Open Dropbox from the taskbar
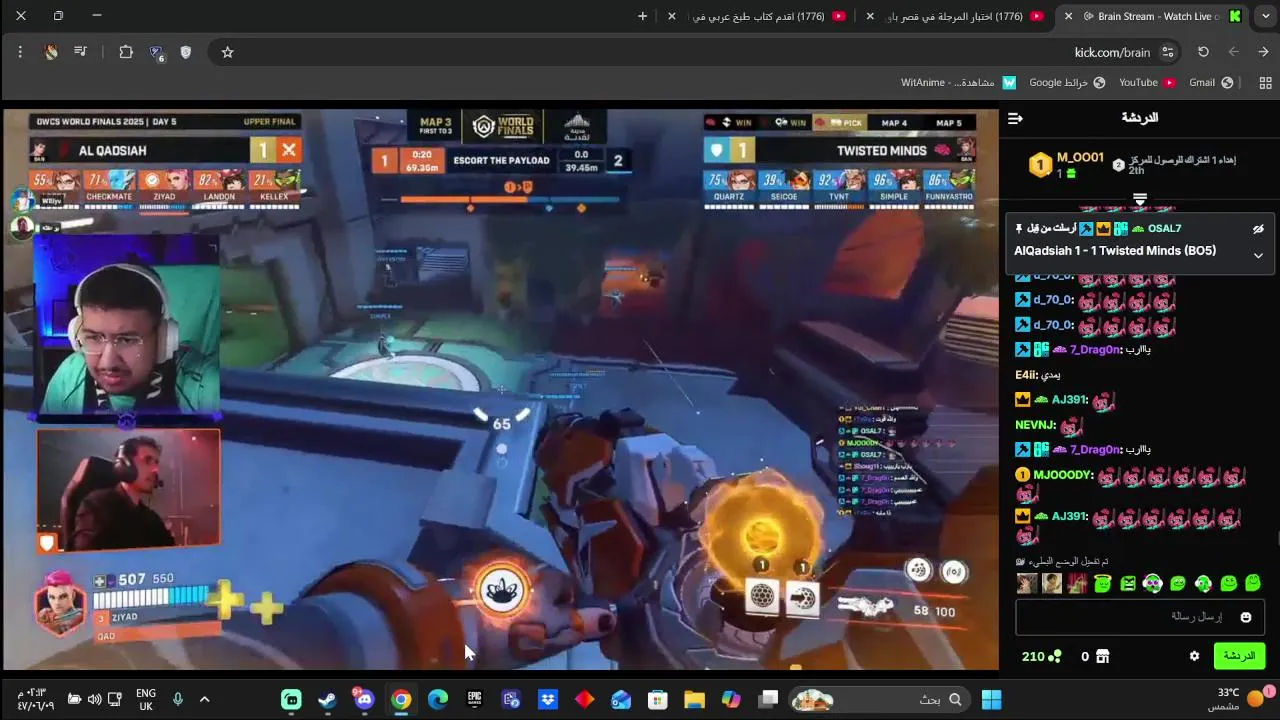1280x720 pixels. coord(548,699)
